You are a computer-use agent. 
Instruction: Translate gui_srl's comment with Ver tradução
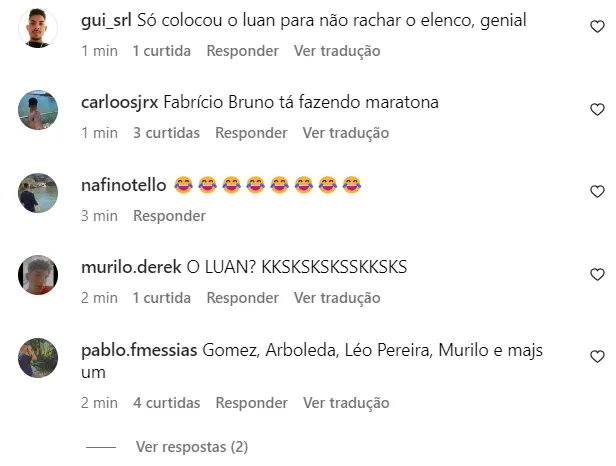pyautogui.click(x=337, y=51)
